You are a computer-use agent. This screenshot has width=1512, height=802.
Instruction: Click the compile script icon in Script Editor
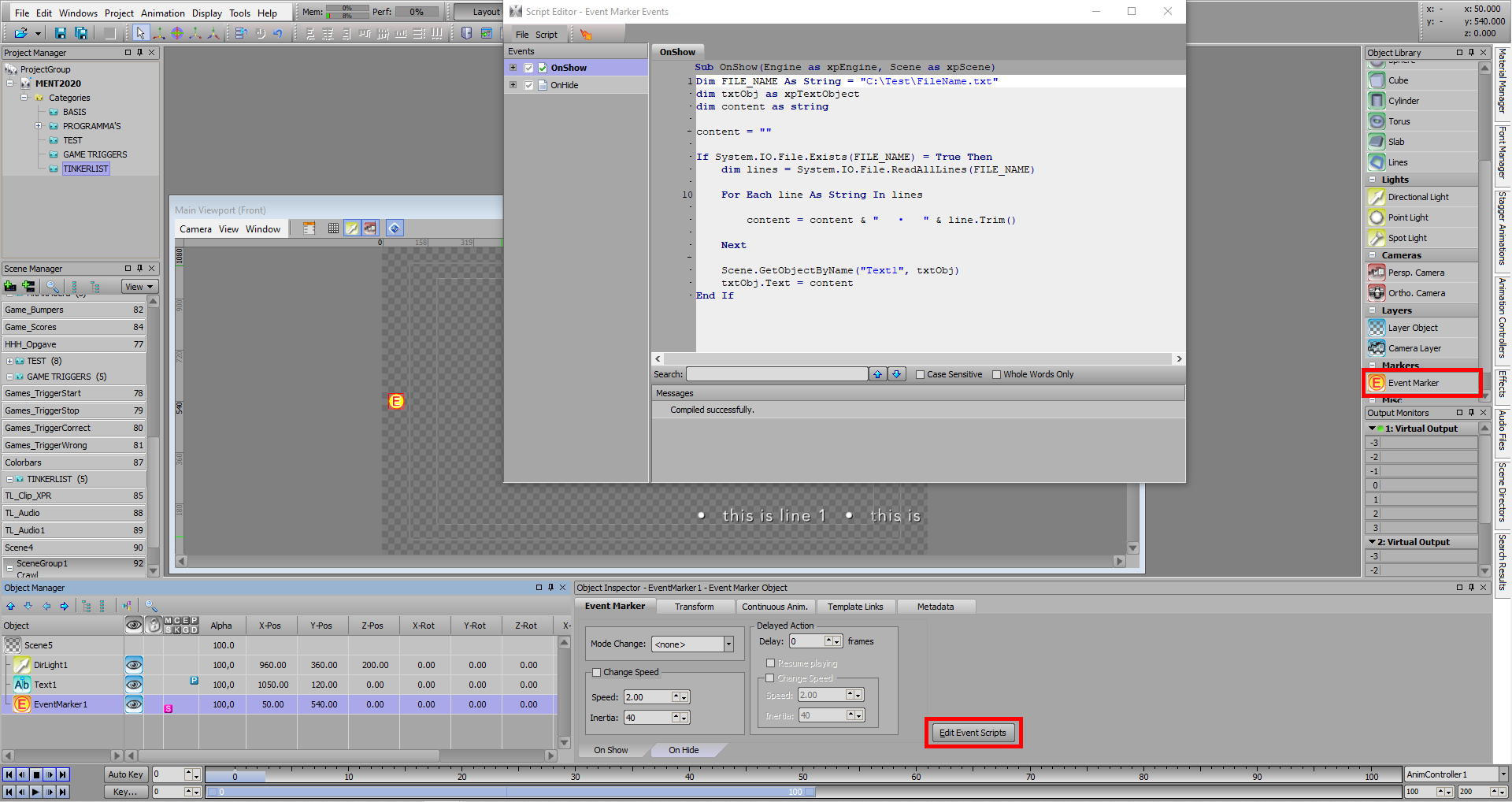585,35
